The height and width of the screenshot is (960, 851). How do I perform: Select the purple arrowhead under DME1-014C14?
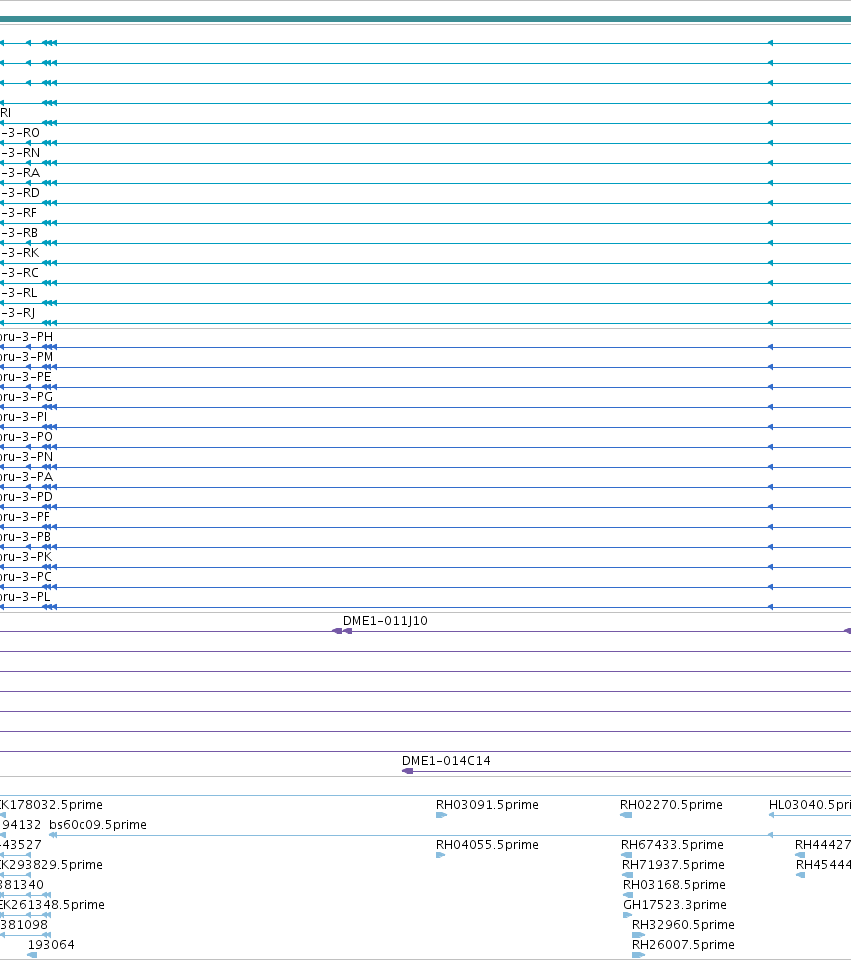click(x=408, y=771)
